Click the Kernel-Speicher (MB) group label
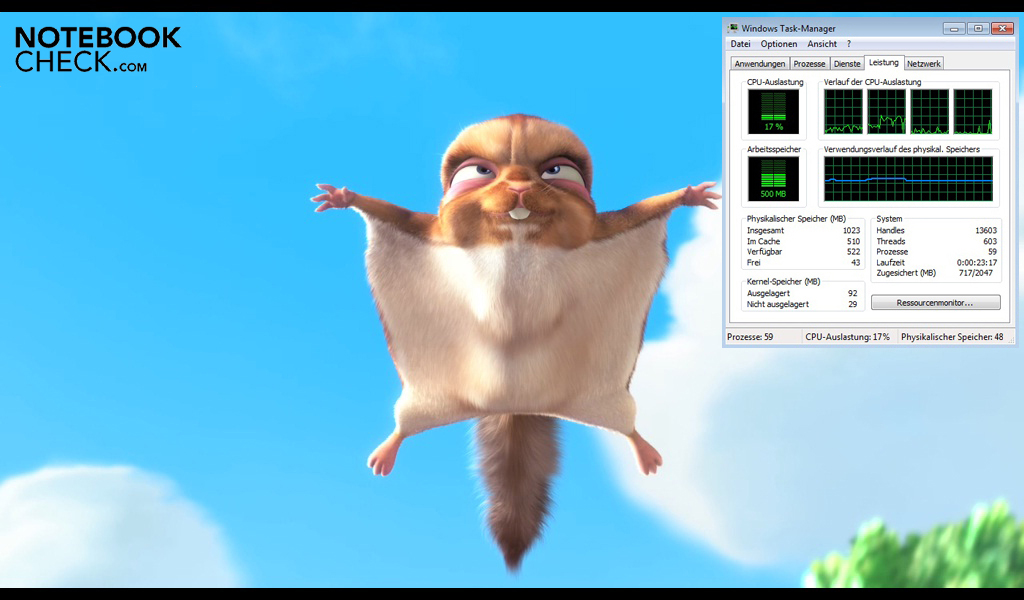This screenshot has height=600, width=1024. (783, 281)
